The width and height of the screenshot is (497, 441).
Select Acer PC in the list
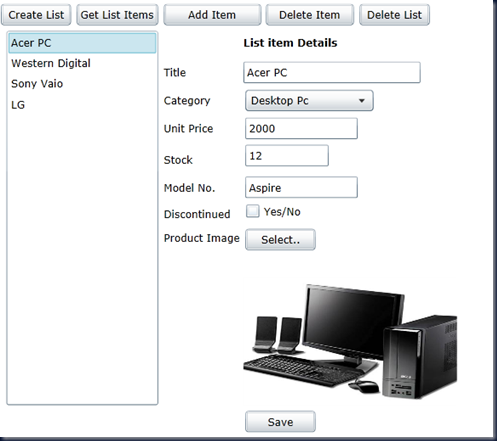[x=82, y=43]
